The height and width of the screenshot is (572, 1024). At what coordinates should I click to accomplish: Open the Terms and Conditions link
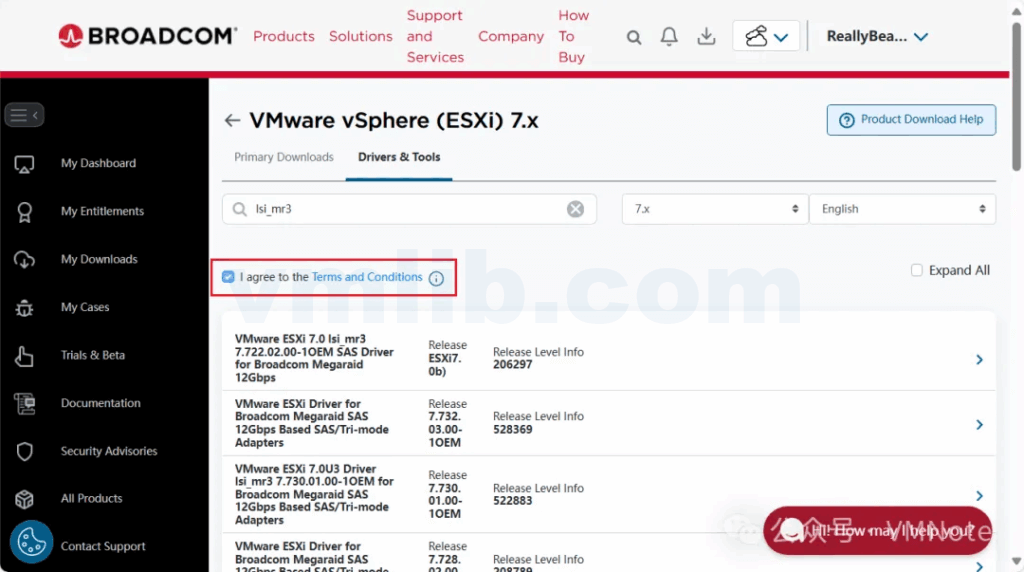pos(367,277)
